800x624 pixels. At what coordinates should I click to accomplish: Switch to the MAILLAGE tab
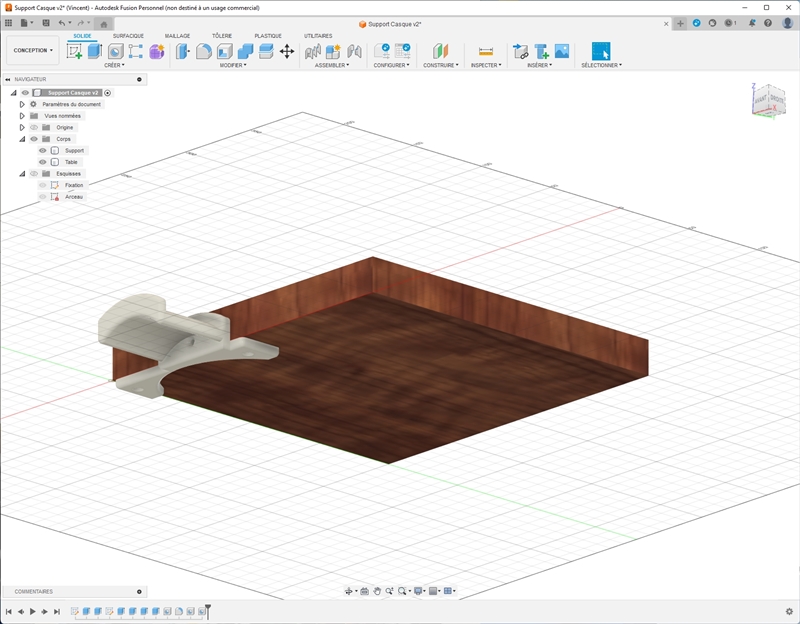click(x=178, y=36)
